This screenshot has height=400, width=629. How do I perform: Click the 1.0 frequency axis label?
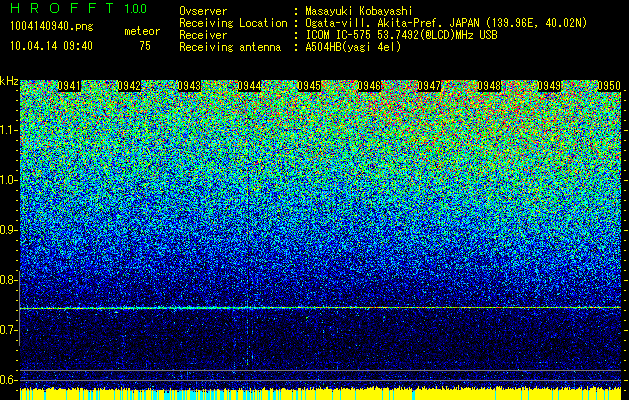[9, 180]
